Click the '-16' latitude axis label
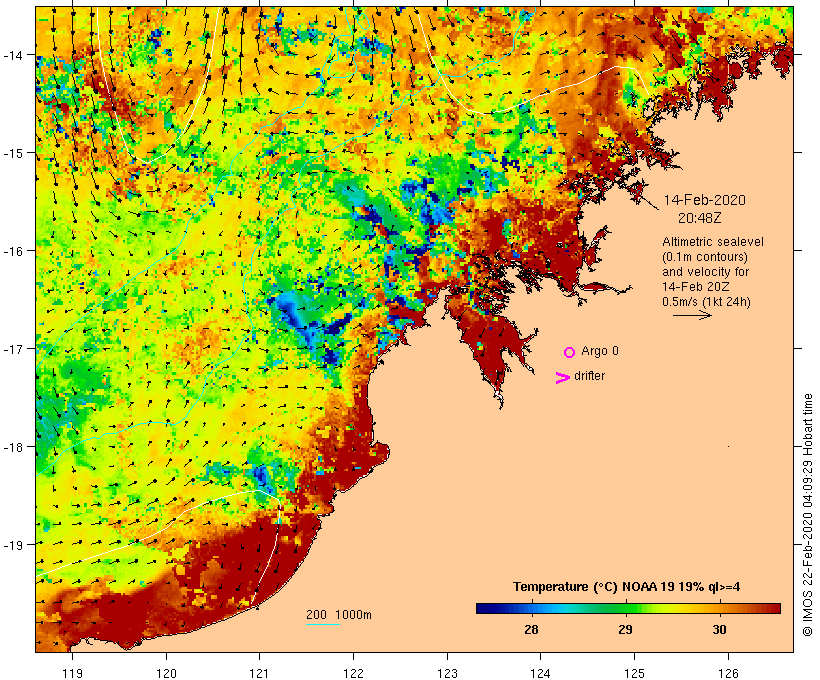820x680 pixels. click(x=12, y=251)
